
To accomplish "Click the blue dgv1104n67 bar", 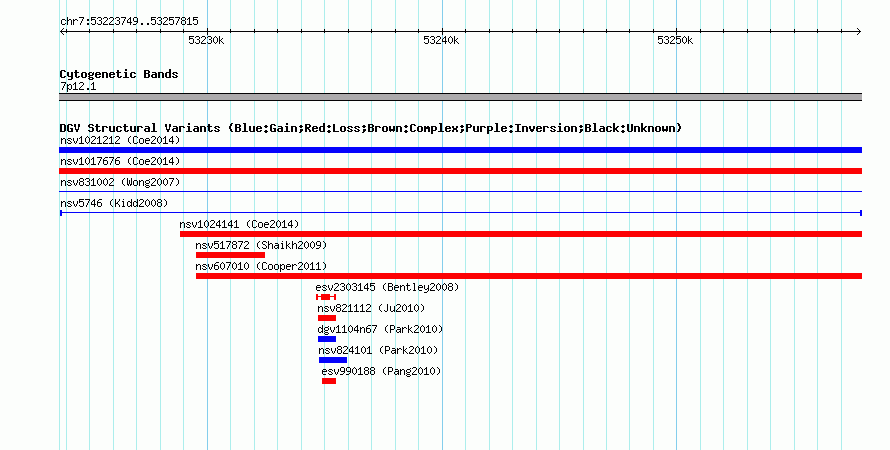I will pos(327,339).
